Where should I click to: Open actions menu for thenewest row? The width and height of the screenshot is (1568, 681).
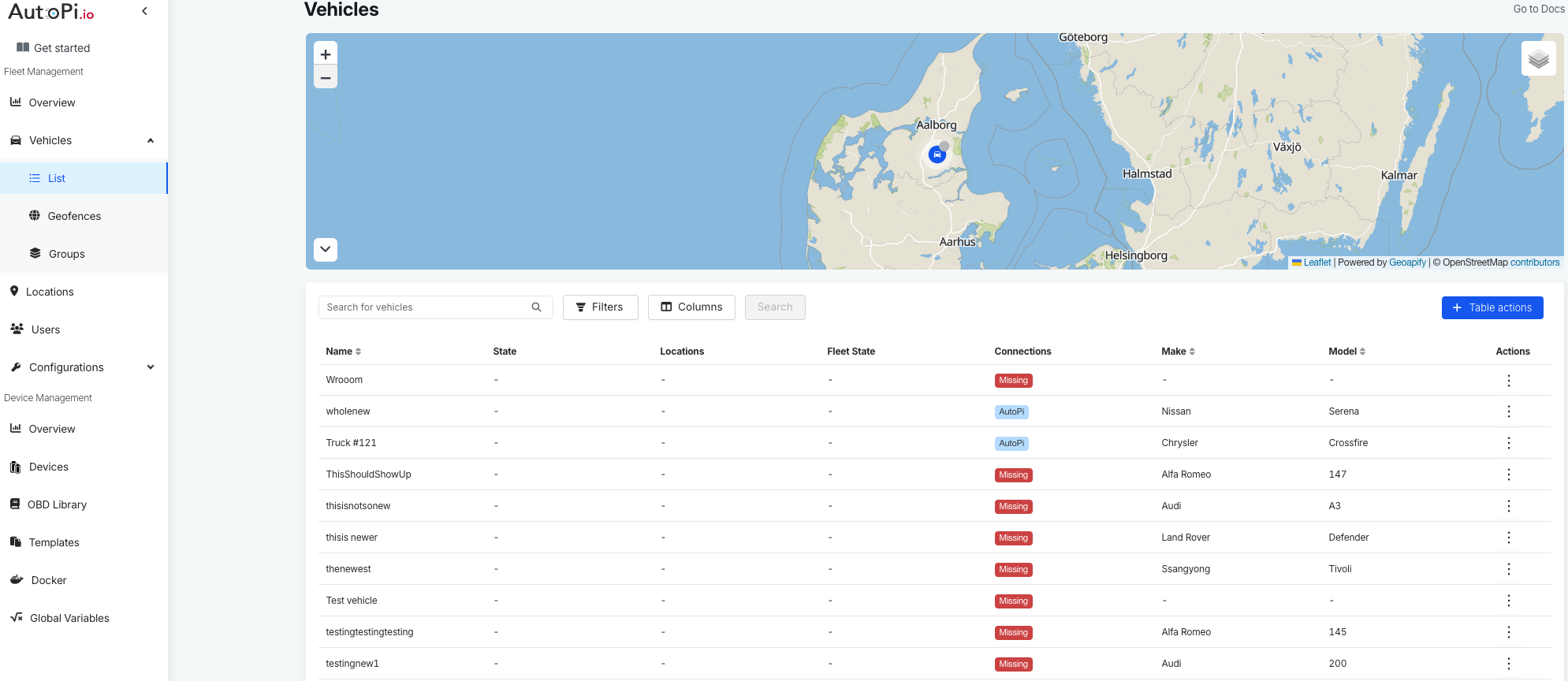[x=1509, y=569]
